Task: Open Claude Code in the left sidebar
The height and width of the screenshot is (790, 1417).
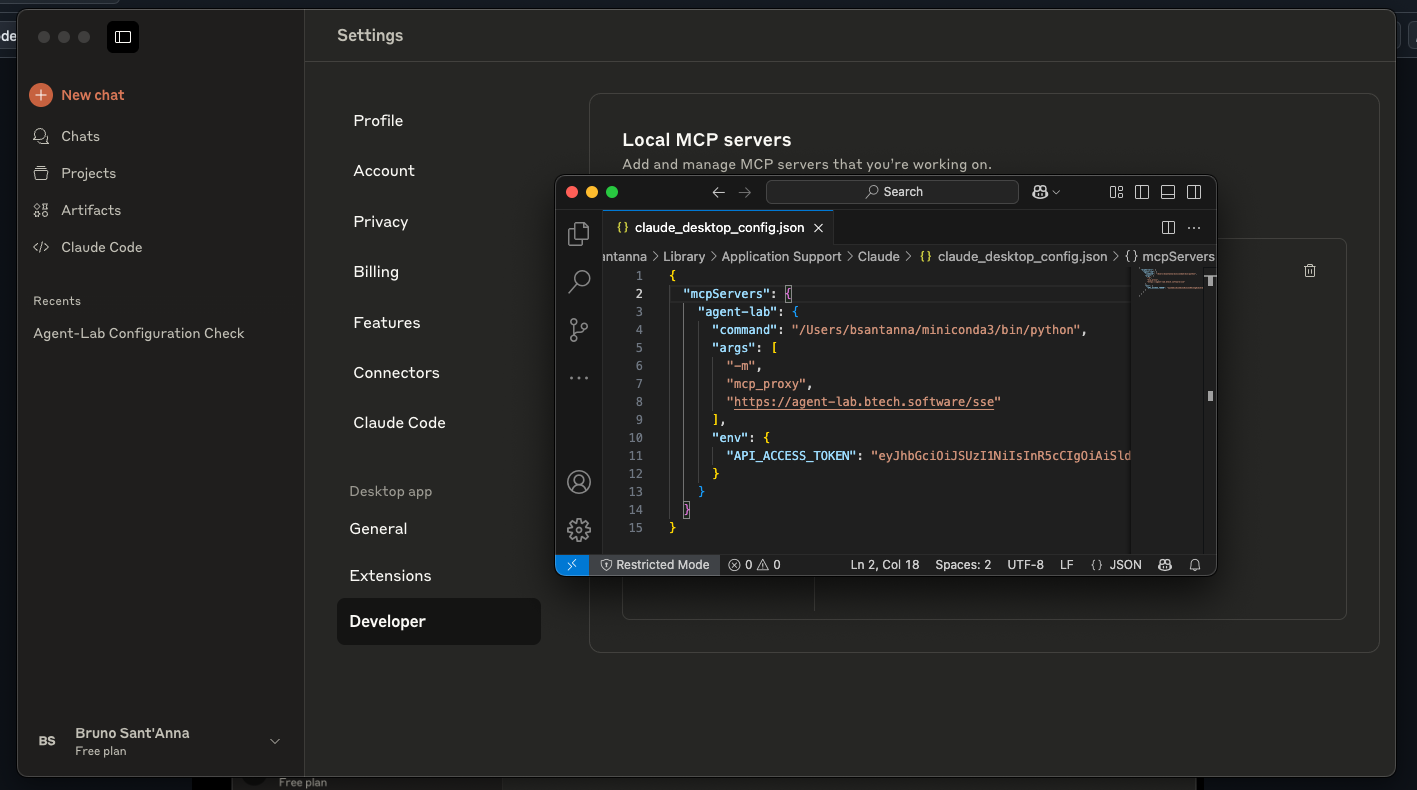Action: coord(88,248)
